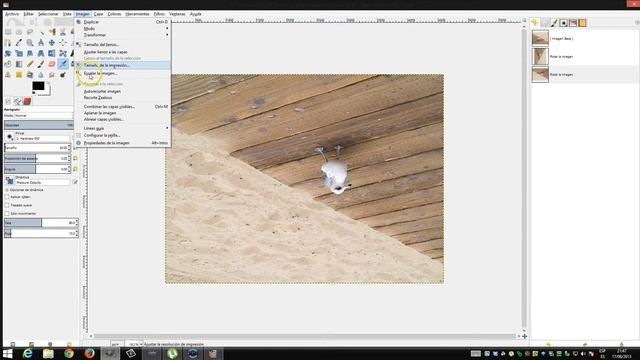The height and width of the screenshot is (360, 640).
Task: Select the Smudge tool
Action: tap(52, 75)
